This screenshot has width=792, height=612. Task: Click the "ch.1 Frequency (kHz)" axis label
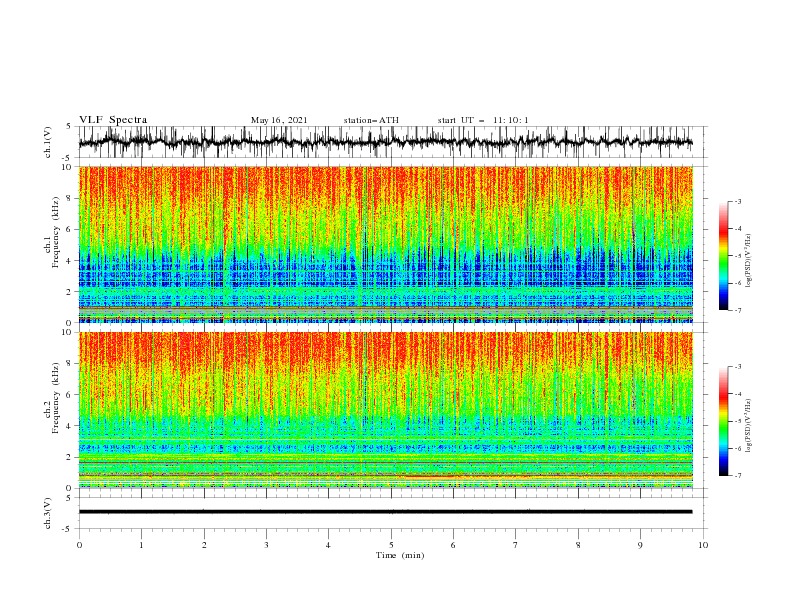52,231
